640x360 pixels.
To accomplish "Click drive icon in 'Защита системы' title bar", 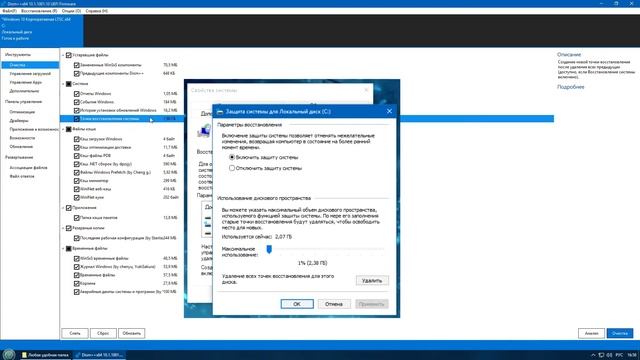I will pos(220,111).
